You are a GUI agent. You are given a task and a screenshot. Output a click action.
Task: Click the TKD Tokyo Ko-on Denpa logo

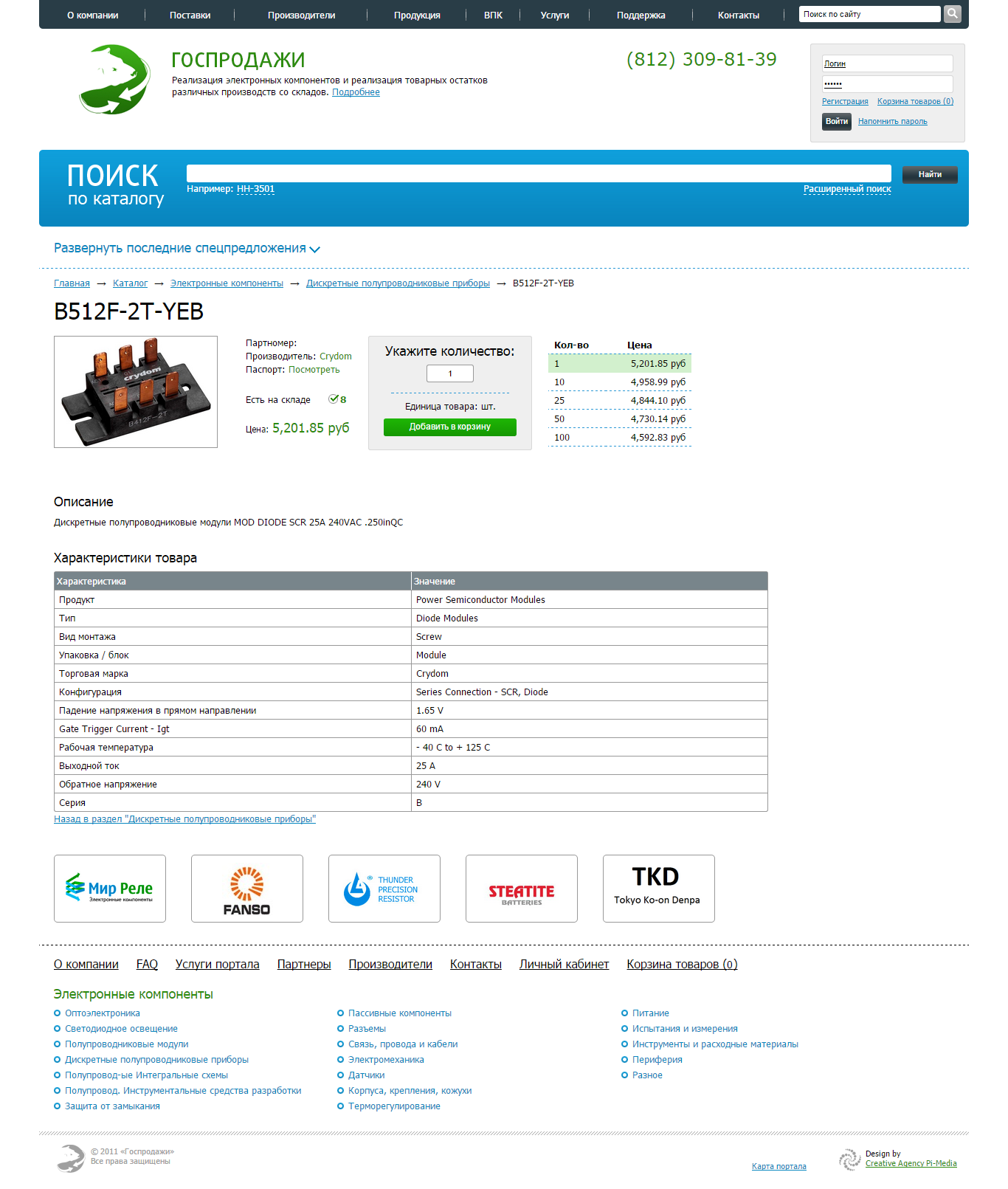click(659, 889)
